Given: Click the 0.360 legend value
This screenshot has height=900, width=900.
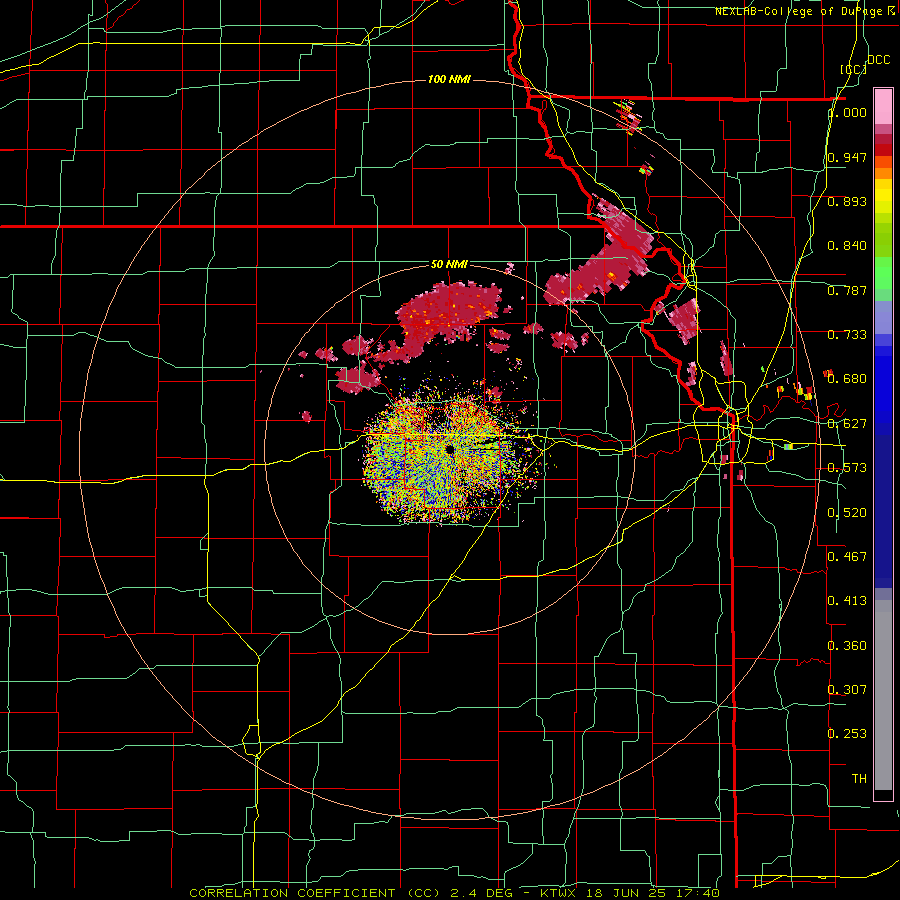Looking at the screenshot, I should [x=847, y=646].
